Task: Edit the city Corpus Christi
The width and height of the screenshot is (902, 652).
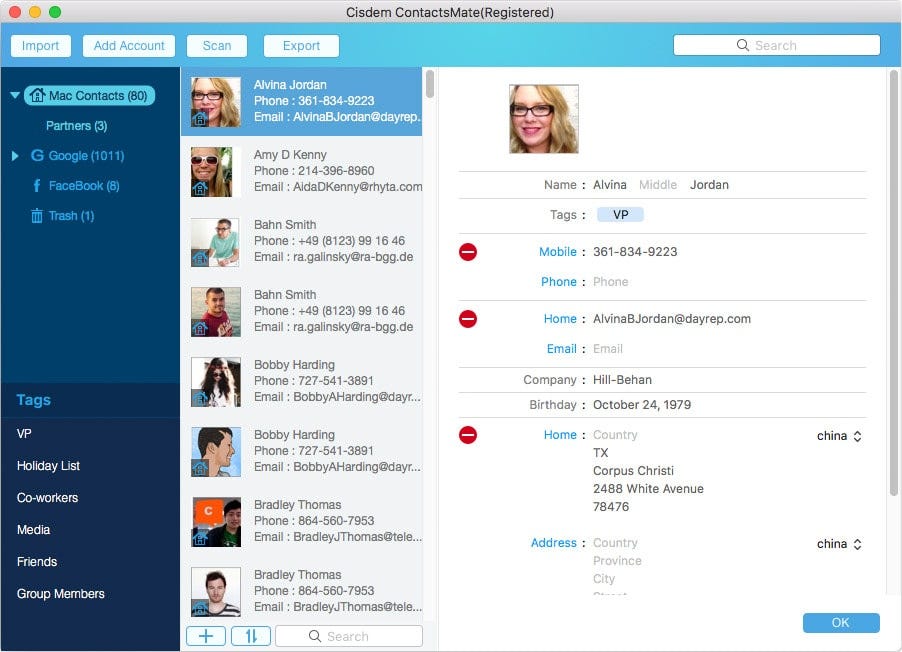Action: pos(633,470)
